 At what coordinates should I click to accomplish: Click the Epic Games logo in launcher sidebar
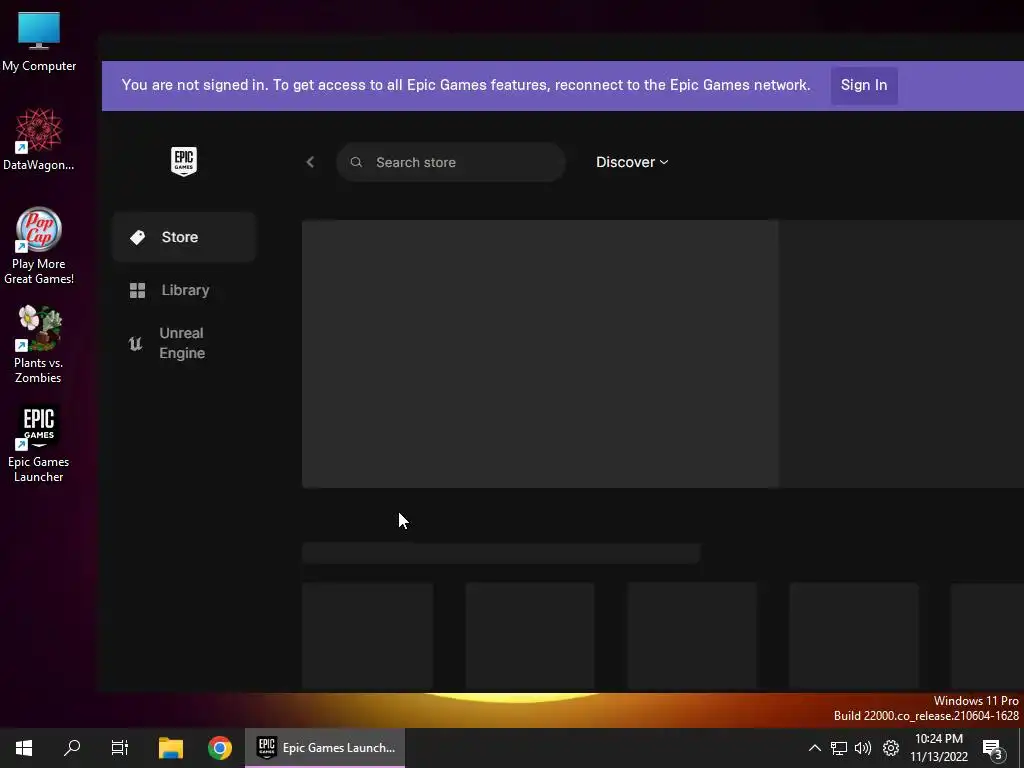184,161
